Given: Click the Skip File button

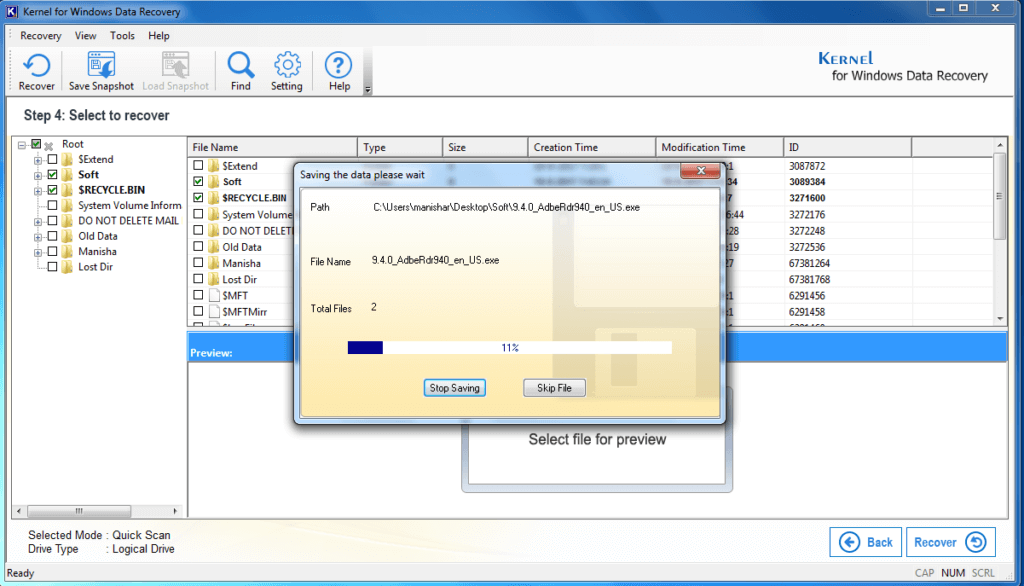Looking at the screenshot, I should click(554, 387).
